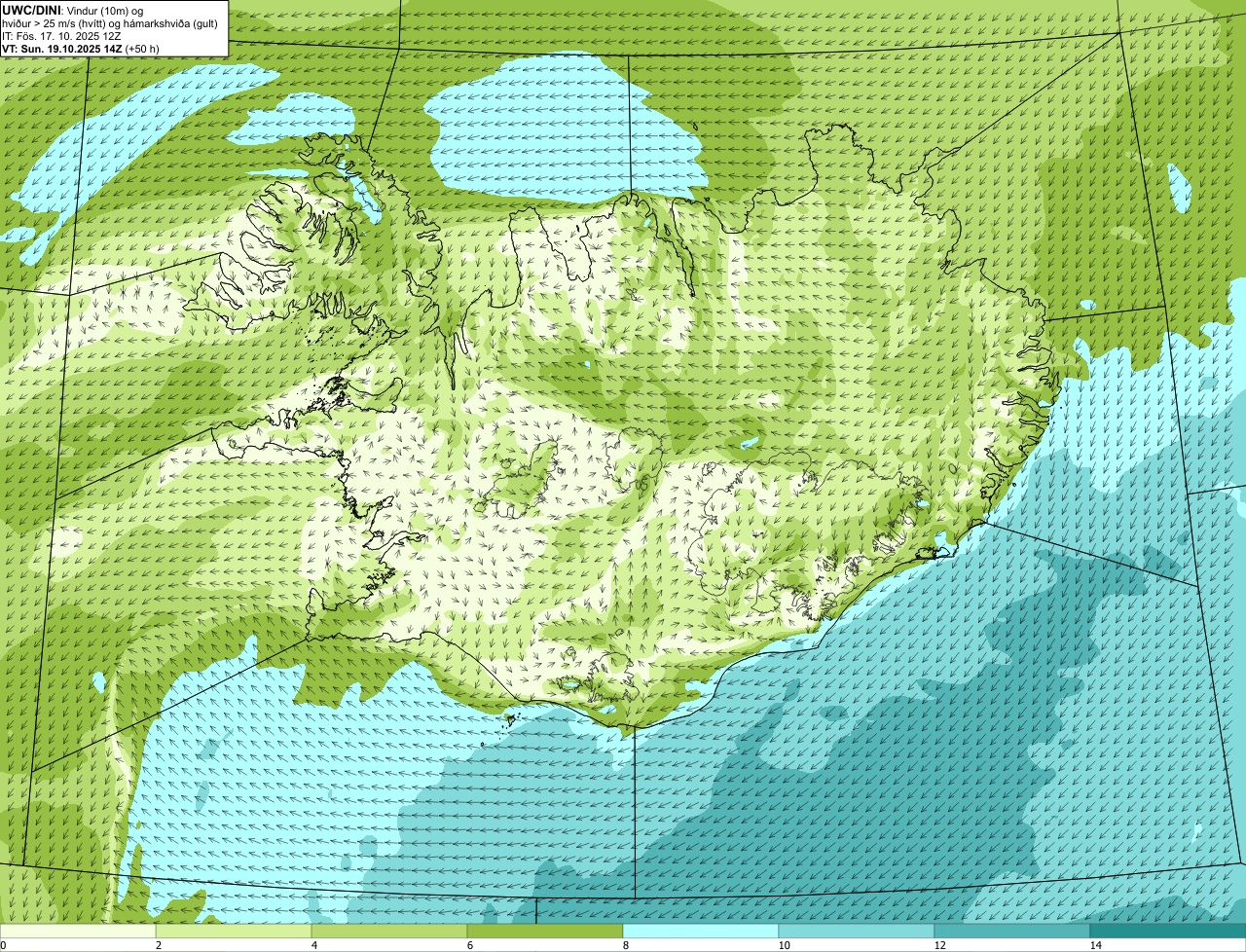Screen dimensions: 1246x952
Task: Click the '6' label under the color scale
Action: click(x=469, y=945)
